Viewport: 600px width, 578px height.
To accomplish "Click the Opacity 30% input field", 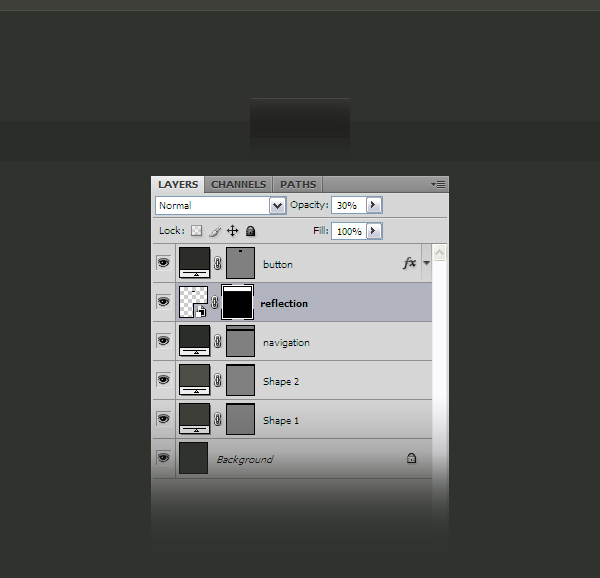I will coord(349,205).
